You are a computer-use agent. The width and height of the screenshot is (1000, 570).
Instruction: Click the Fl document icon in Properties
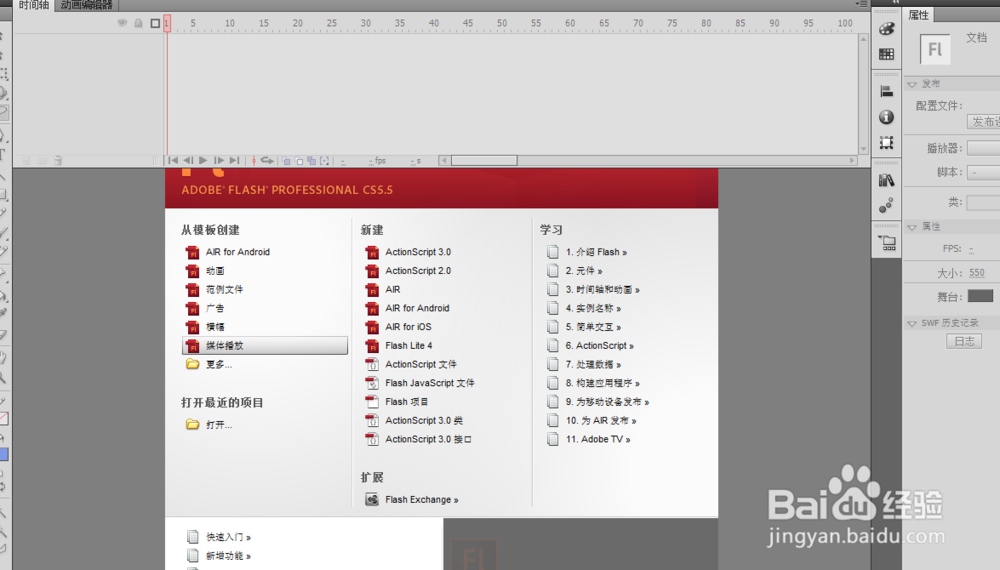click(935, 49)
